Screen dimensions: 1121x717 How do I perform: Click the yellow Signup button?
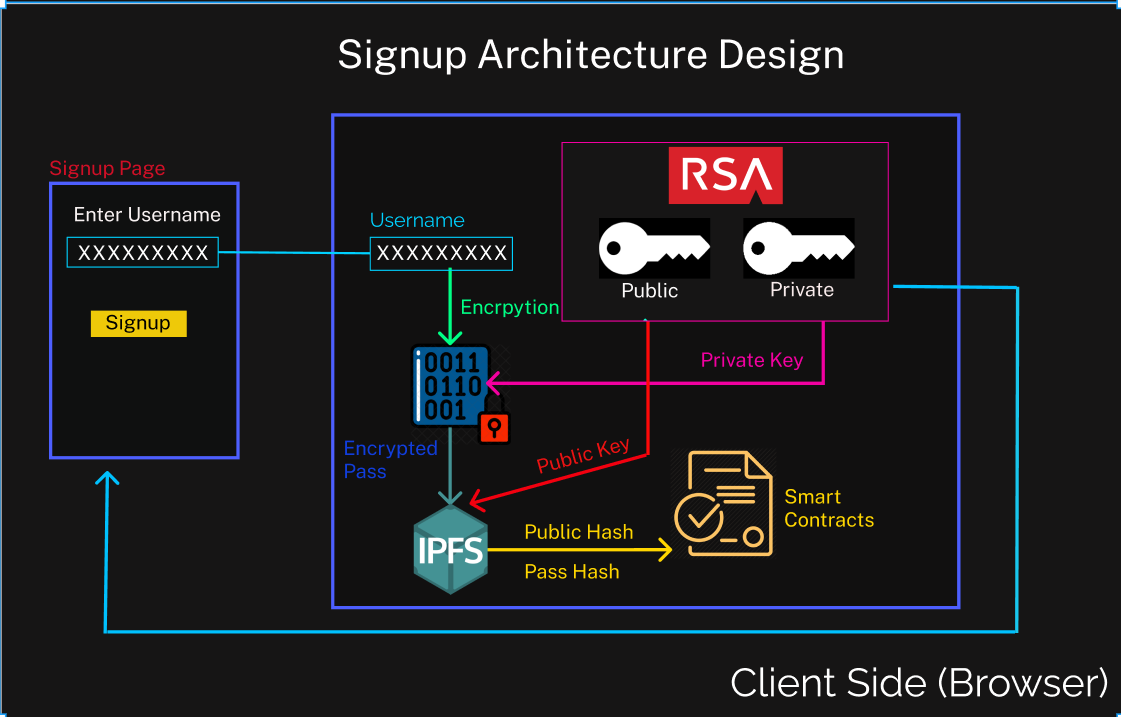pyautogui.click(x=139, y=323)
